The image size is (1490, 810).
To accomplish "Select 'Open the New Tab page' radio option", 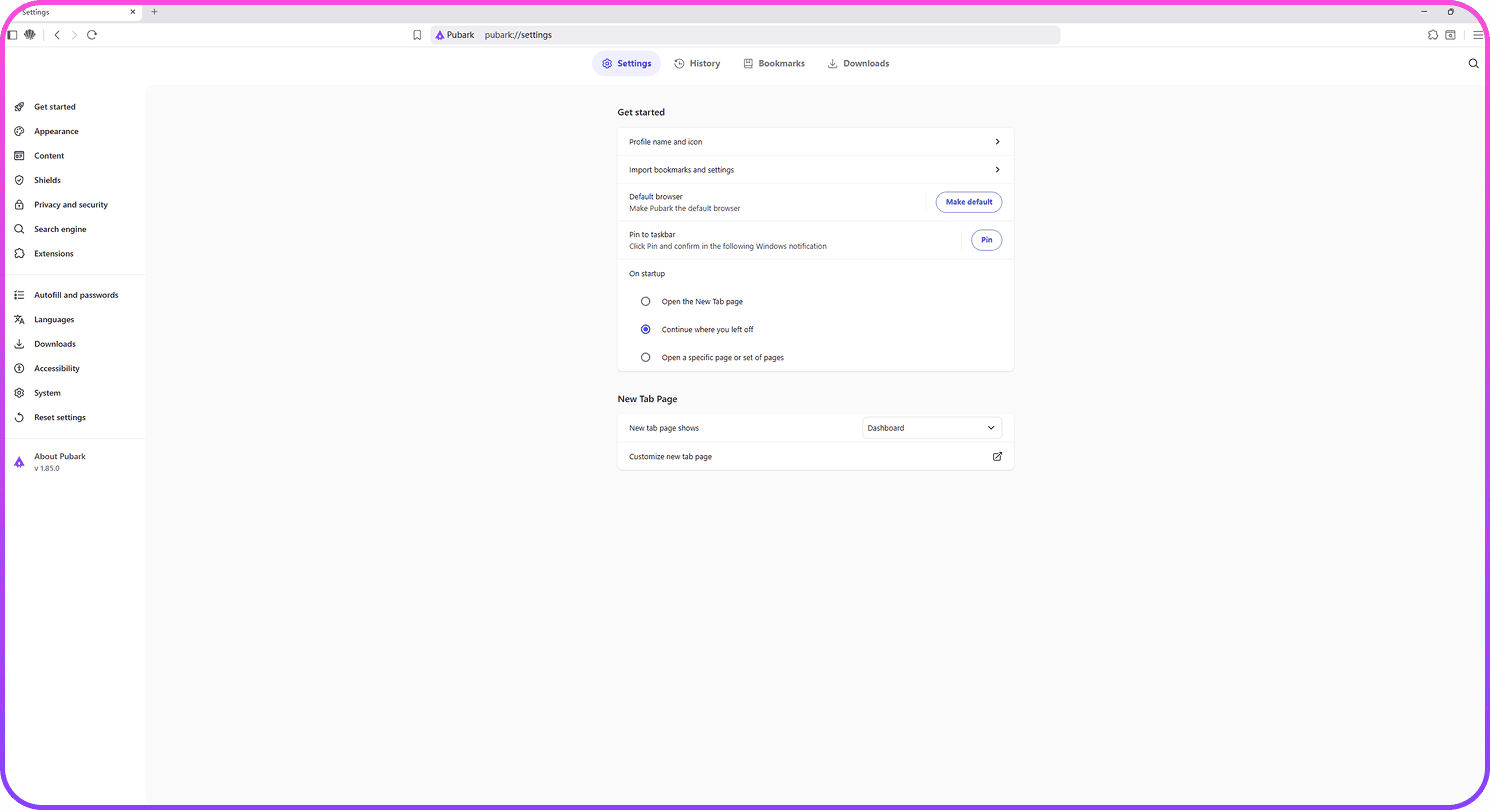I will click(x=646, y=301).
